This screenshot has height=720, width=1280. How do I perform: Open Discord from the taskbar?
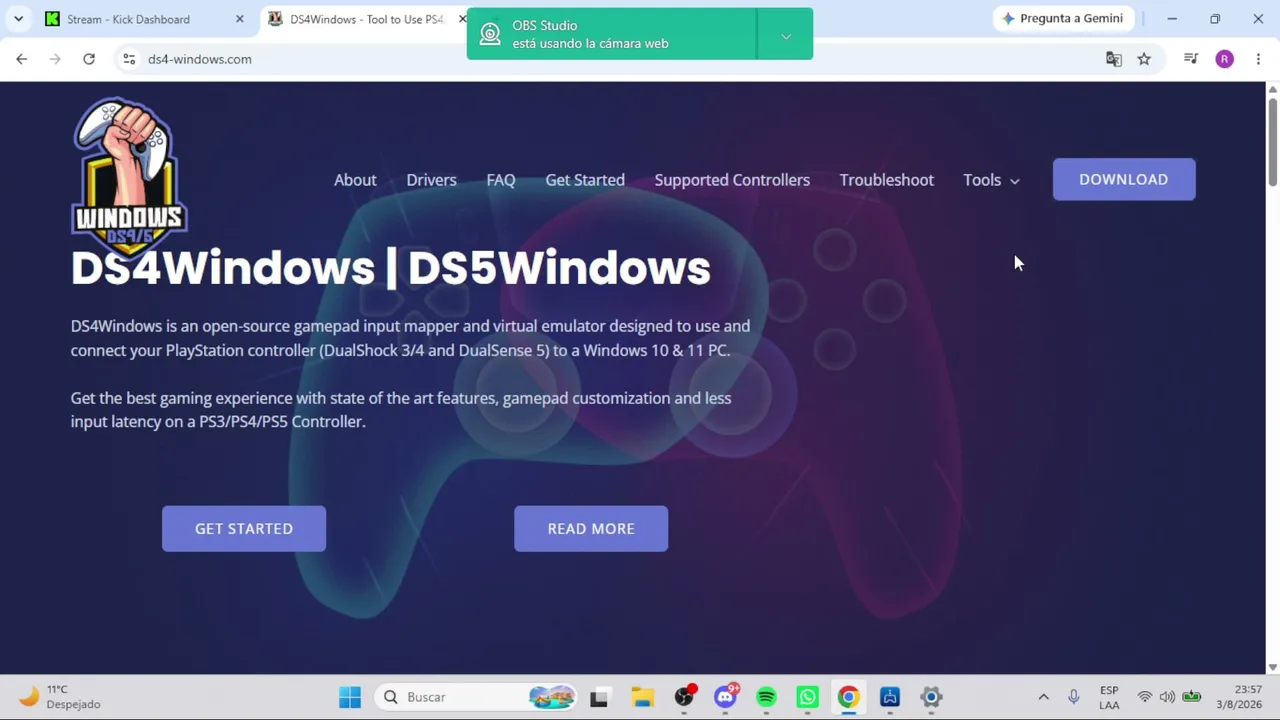coord(726,697)
